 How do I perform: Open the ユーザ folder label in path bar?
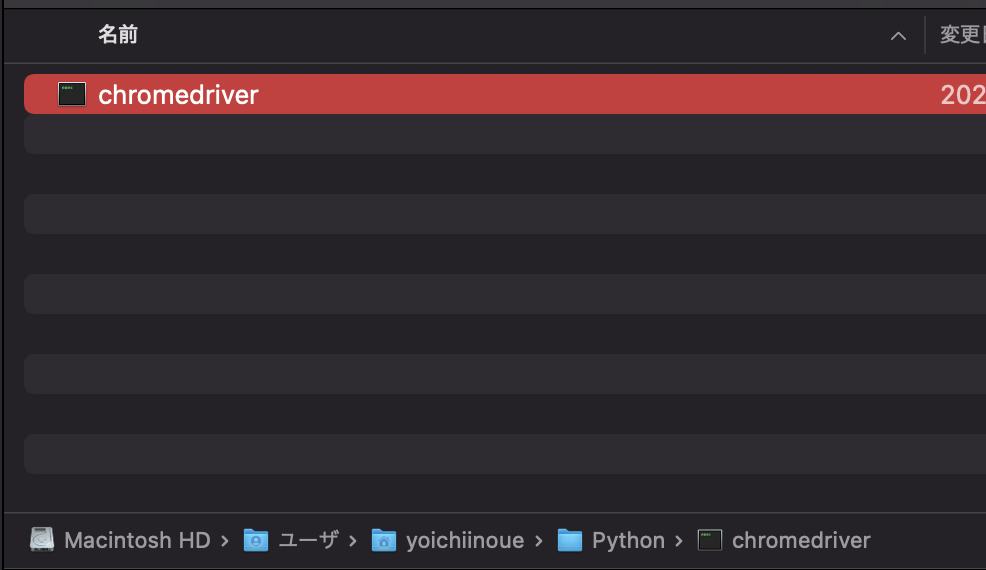[308, 540]
